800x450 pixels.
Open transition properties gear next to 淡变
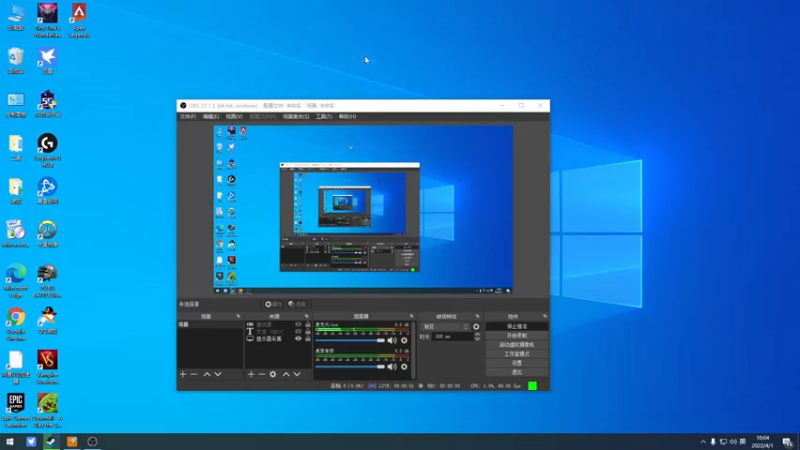click(476, 327)
